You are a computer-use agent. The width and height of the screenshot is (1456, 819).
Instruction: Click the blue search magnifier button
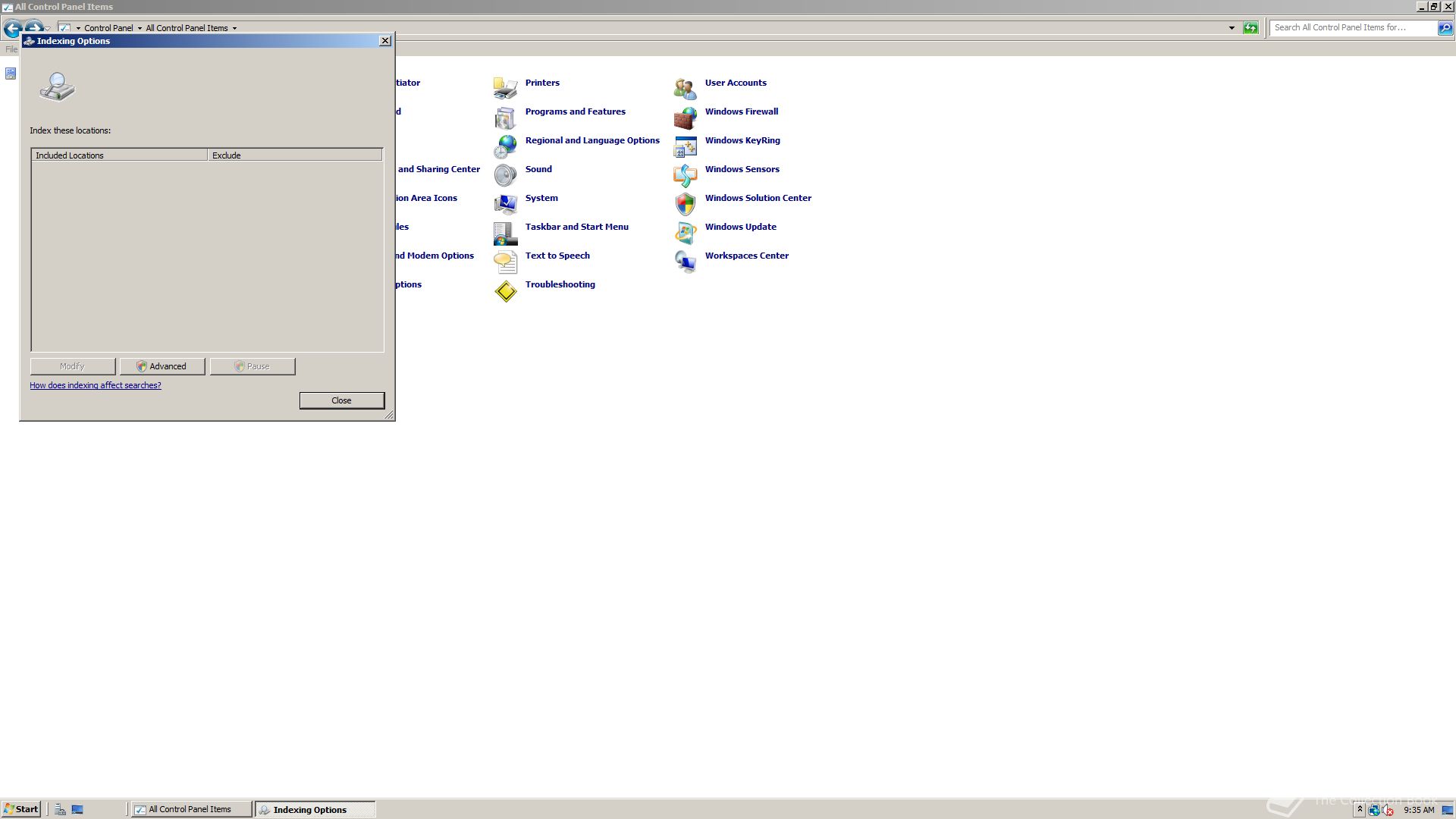click(1445, 28)
